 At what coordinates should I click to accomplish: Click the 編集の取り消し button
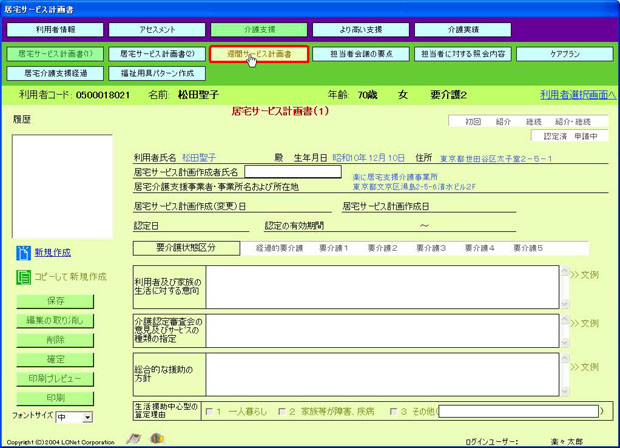pos(55,321)
